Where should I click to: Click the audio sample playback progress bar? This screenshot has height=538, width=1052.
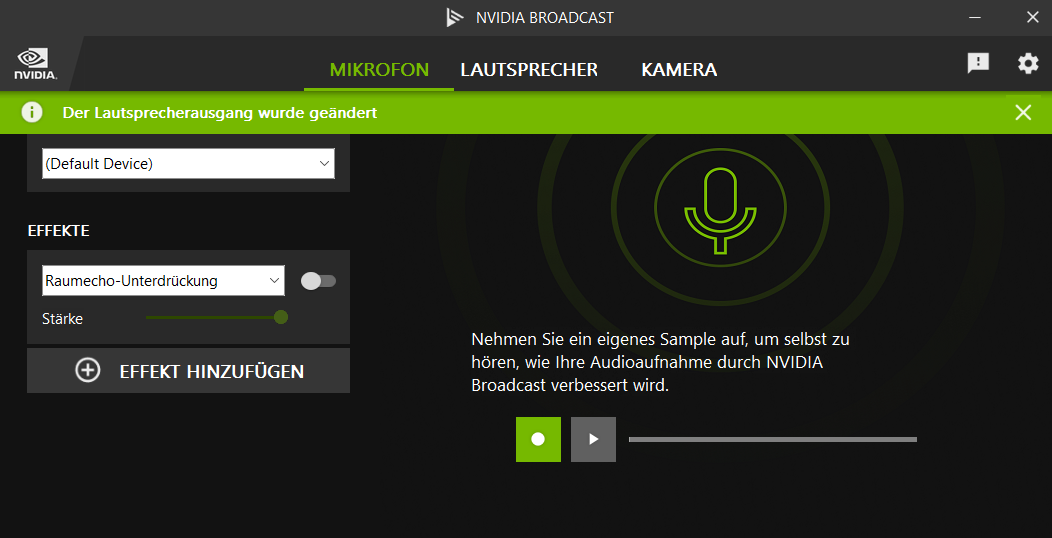[773, 439]
